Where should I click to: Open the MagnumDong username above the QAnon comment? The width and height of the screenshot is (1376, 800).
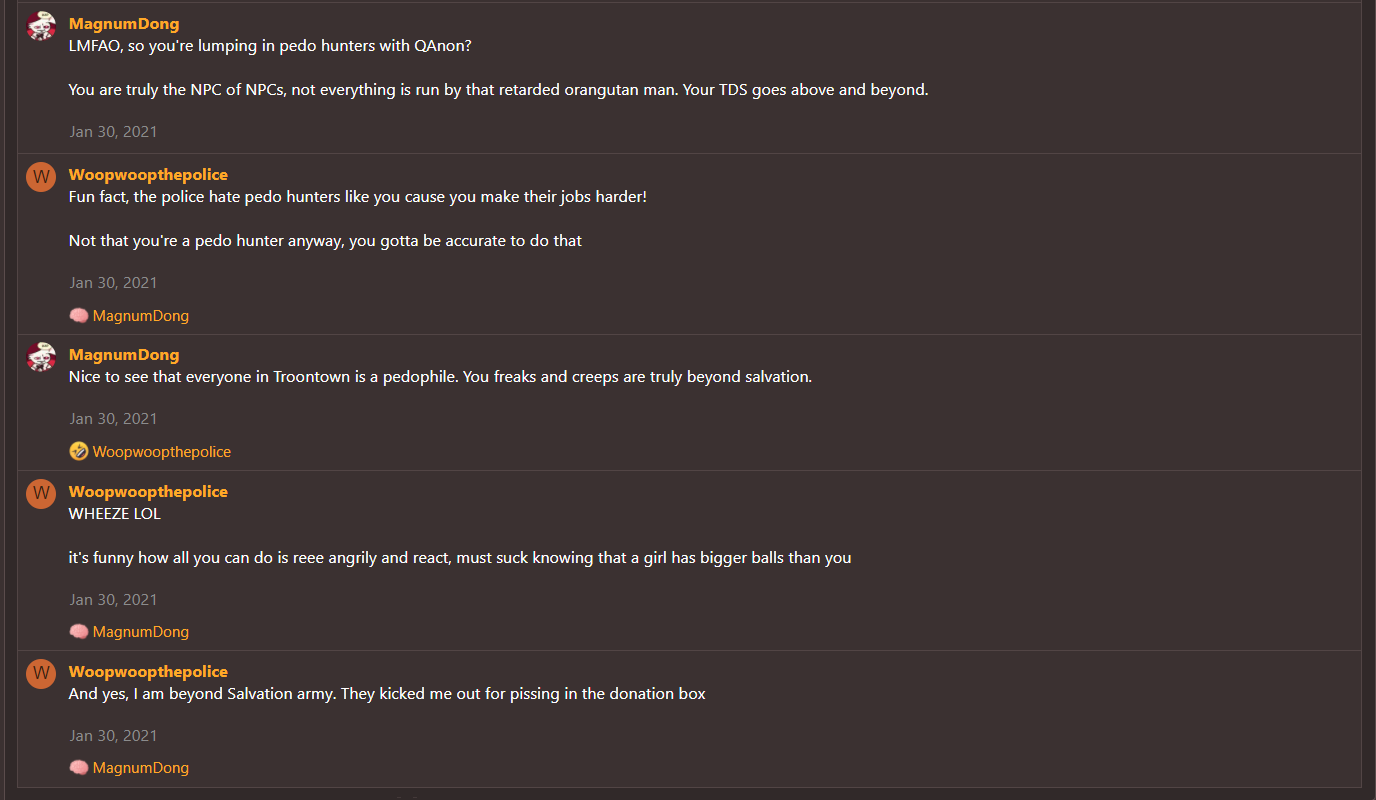pos(124,24)
